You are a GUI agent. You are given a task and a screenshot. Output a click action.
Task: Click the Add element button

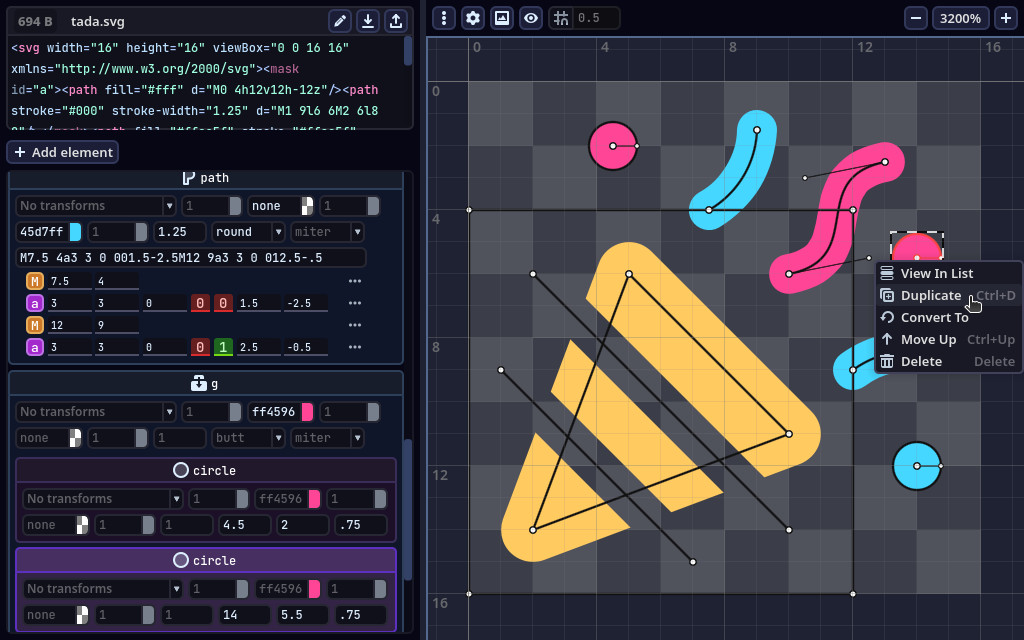(x=63, y=152)
